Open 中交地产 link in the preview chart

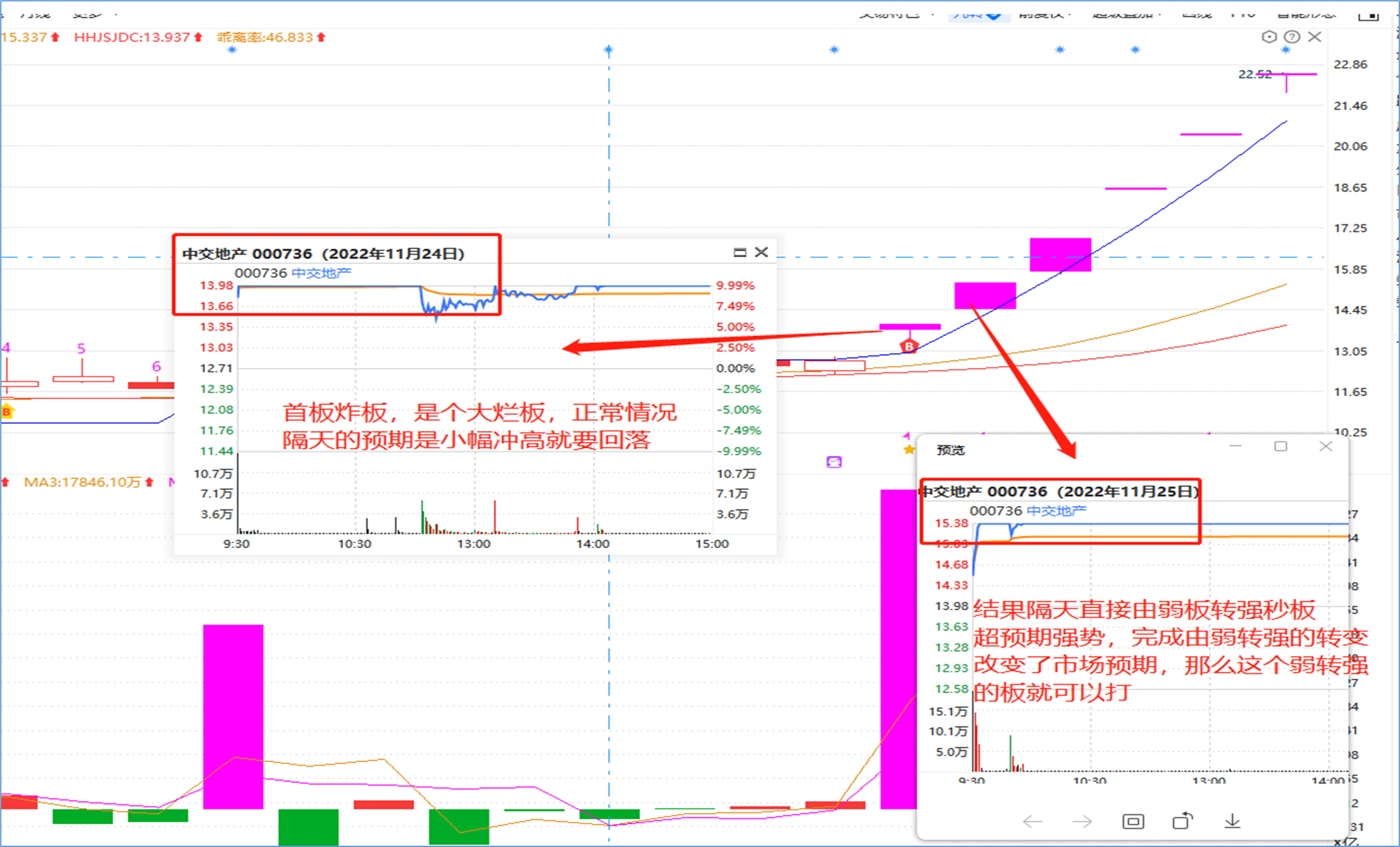1056,511
